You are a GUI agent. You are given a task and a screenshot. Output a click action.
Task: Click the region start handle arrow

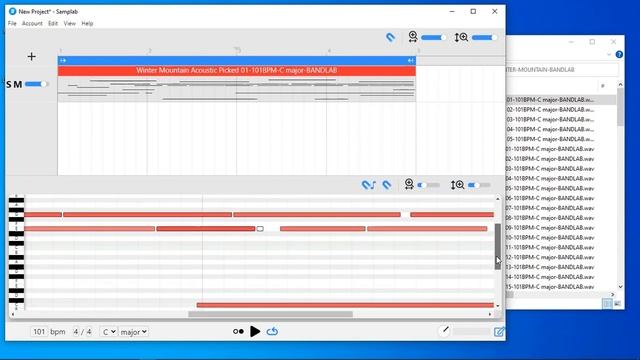click(62, 60)
